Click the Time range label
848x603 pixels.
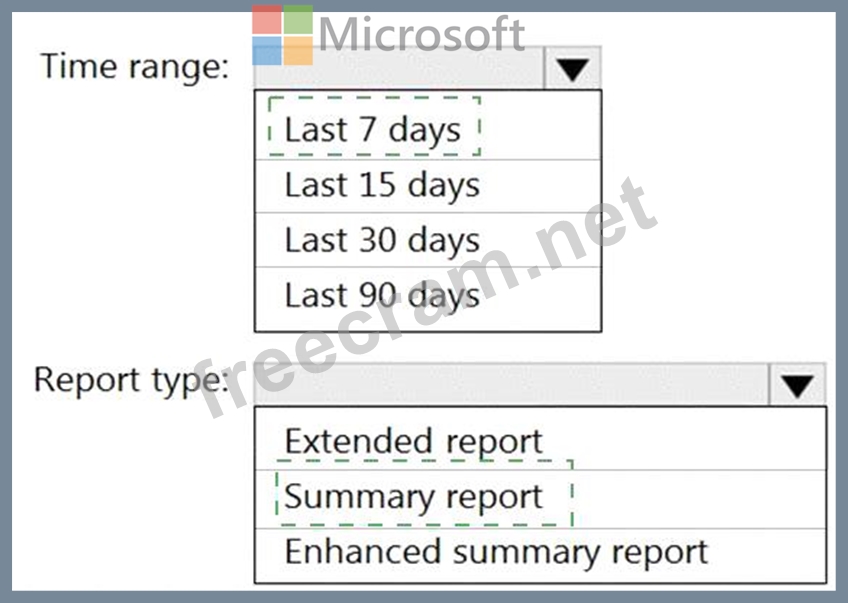click(x=135, y=67)
